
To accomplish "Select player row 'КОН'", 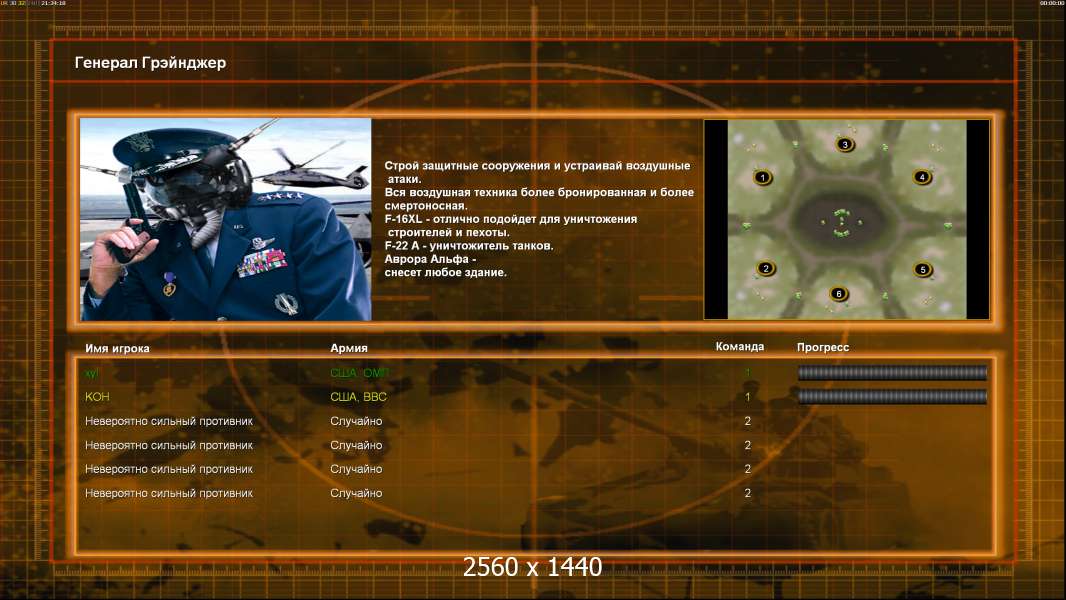I will (97, 397).
